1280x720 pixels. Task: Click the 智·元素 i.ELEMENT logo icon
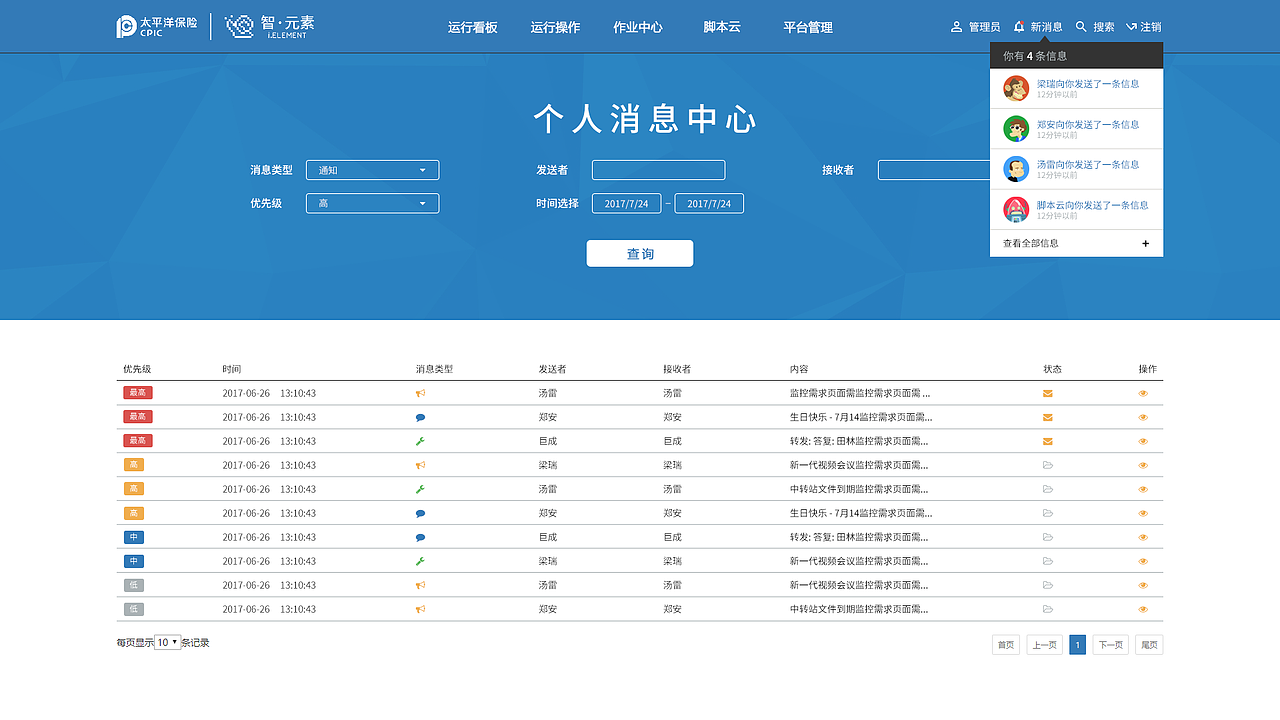[238, 26]
